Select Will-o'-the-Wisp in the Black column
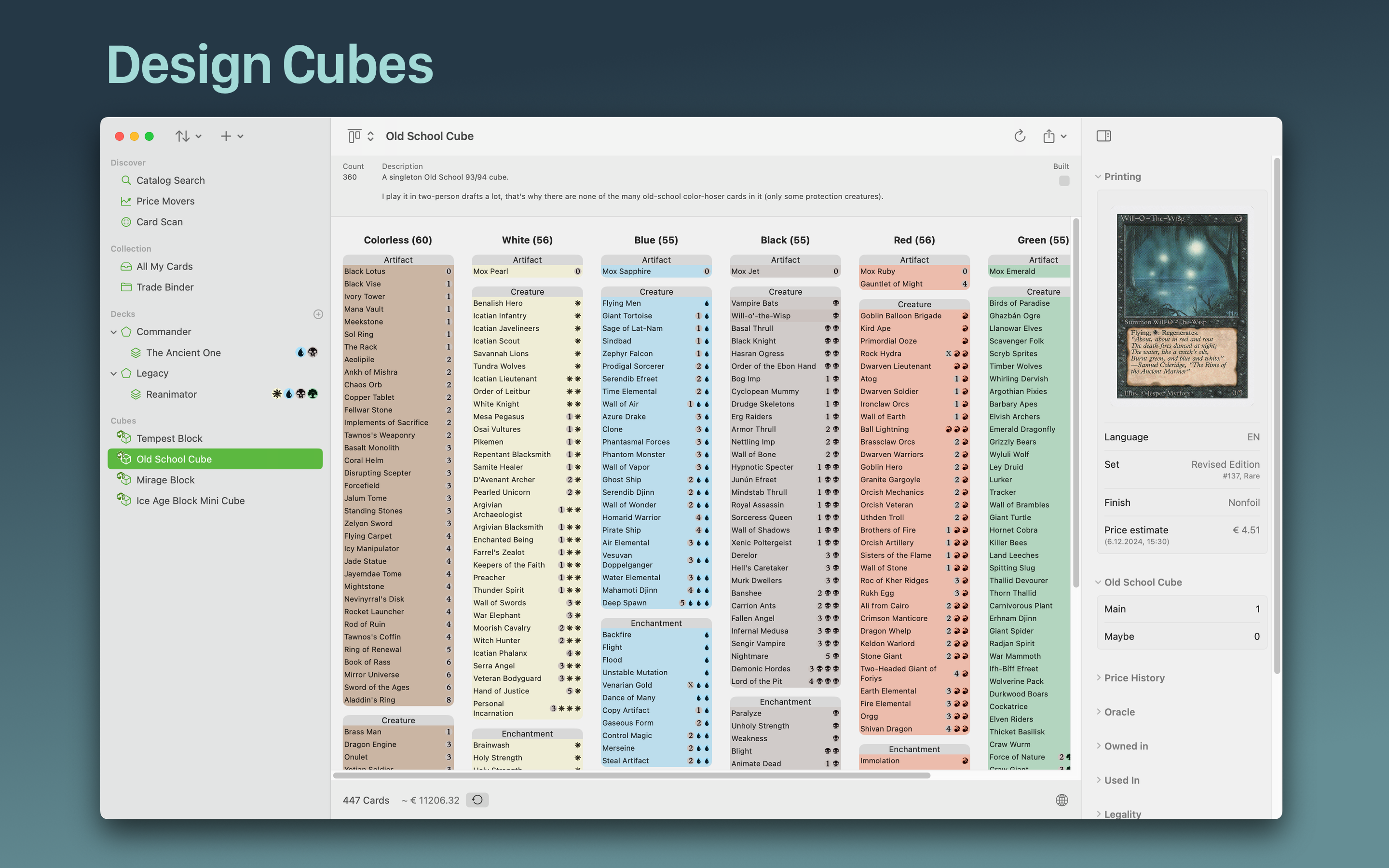This screenshot has height=868, width=1389. click(x=785, y=316)
